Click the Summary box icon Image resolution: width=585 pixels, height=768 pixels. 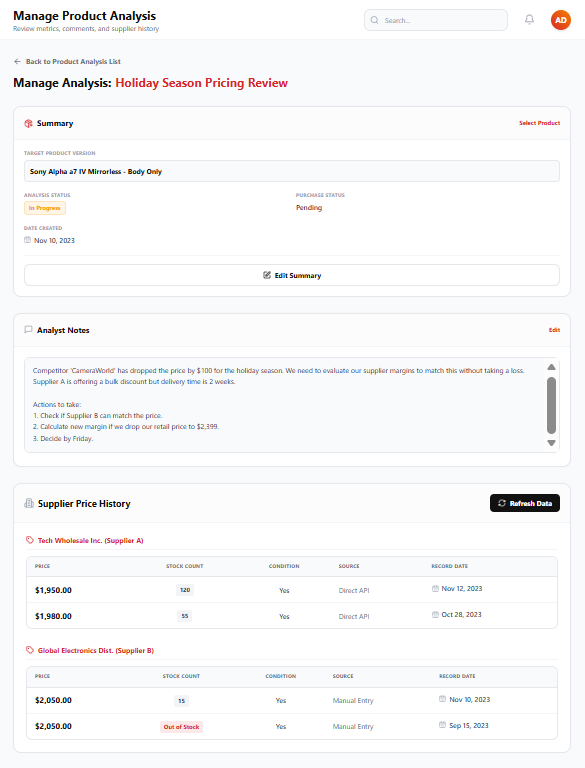click(x=28, y=123)
